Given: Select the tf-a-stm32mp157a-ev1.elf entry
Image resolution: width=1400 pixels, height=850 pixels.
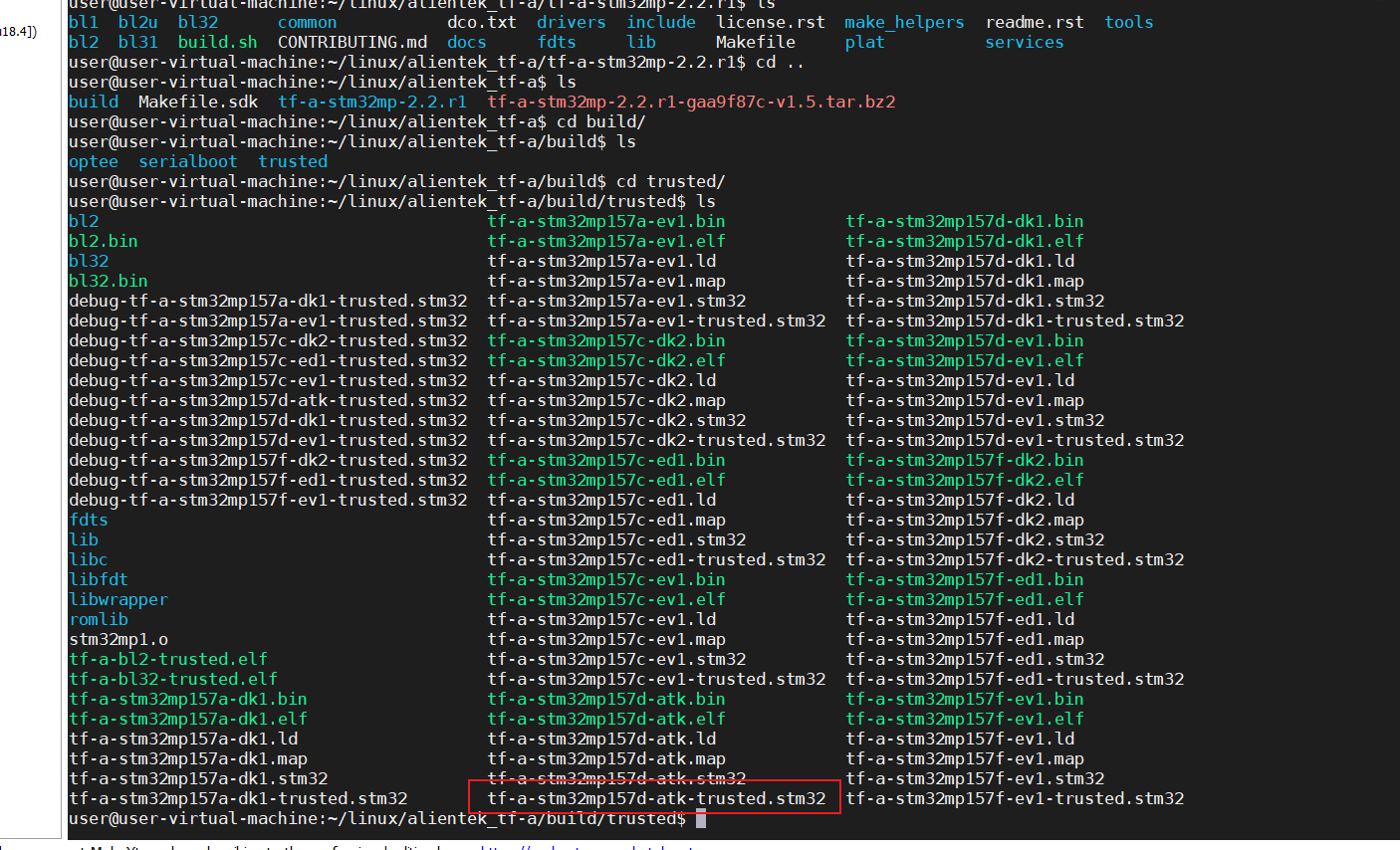Looking at the screenshot, I should tap(606, 241).
